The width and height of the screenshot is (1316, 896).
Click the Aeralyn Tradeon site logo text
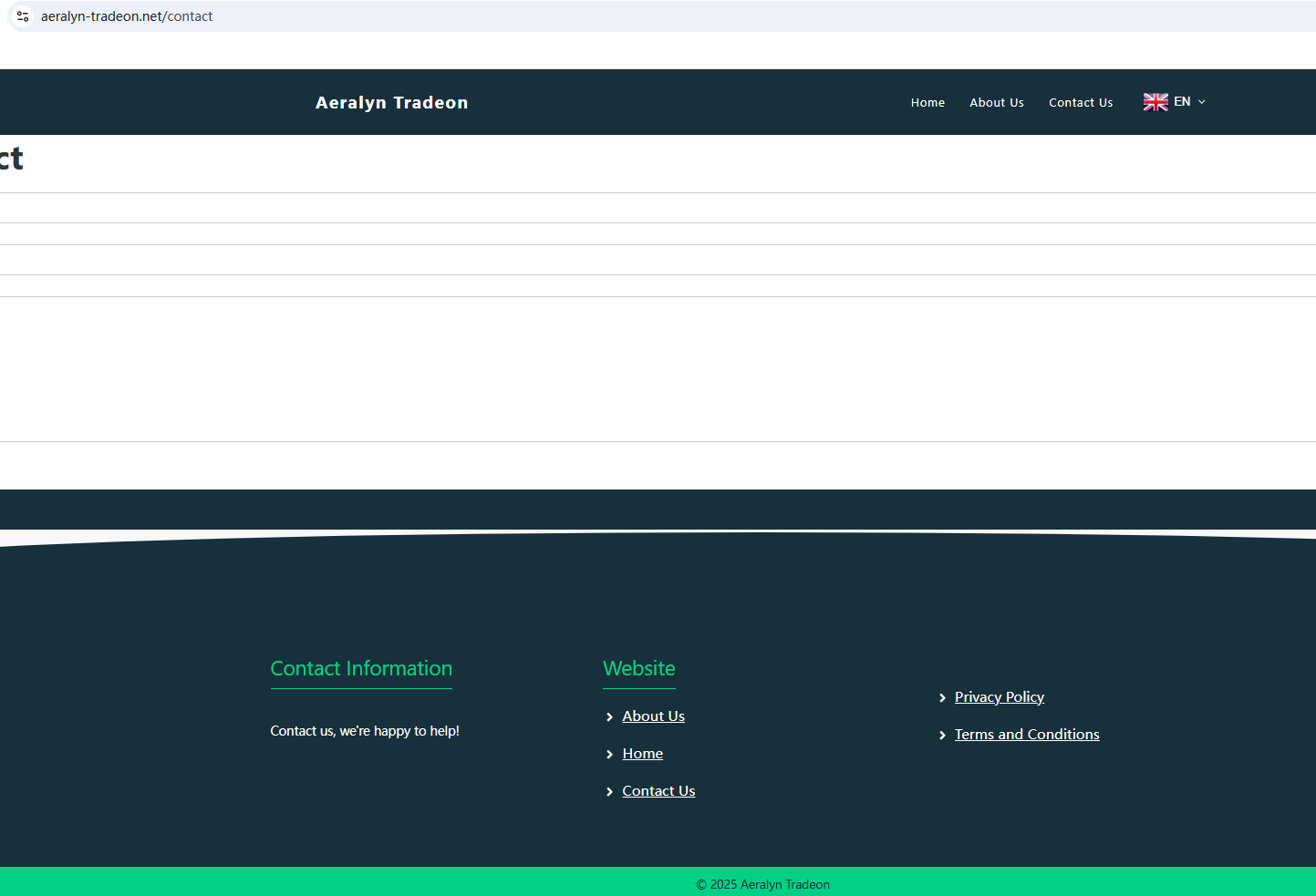click(x=391, y=103)
